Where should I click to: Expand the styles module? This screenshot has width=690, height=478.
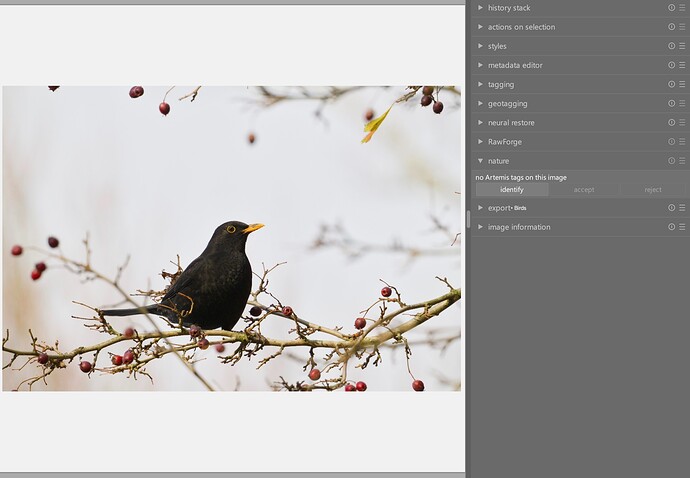click(480, 46)
